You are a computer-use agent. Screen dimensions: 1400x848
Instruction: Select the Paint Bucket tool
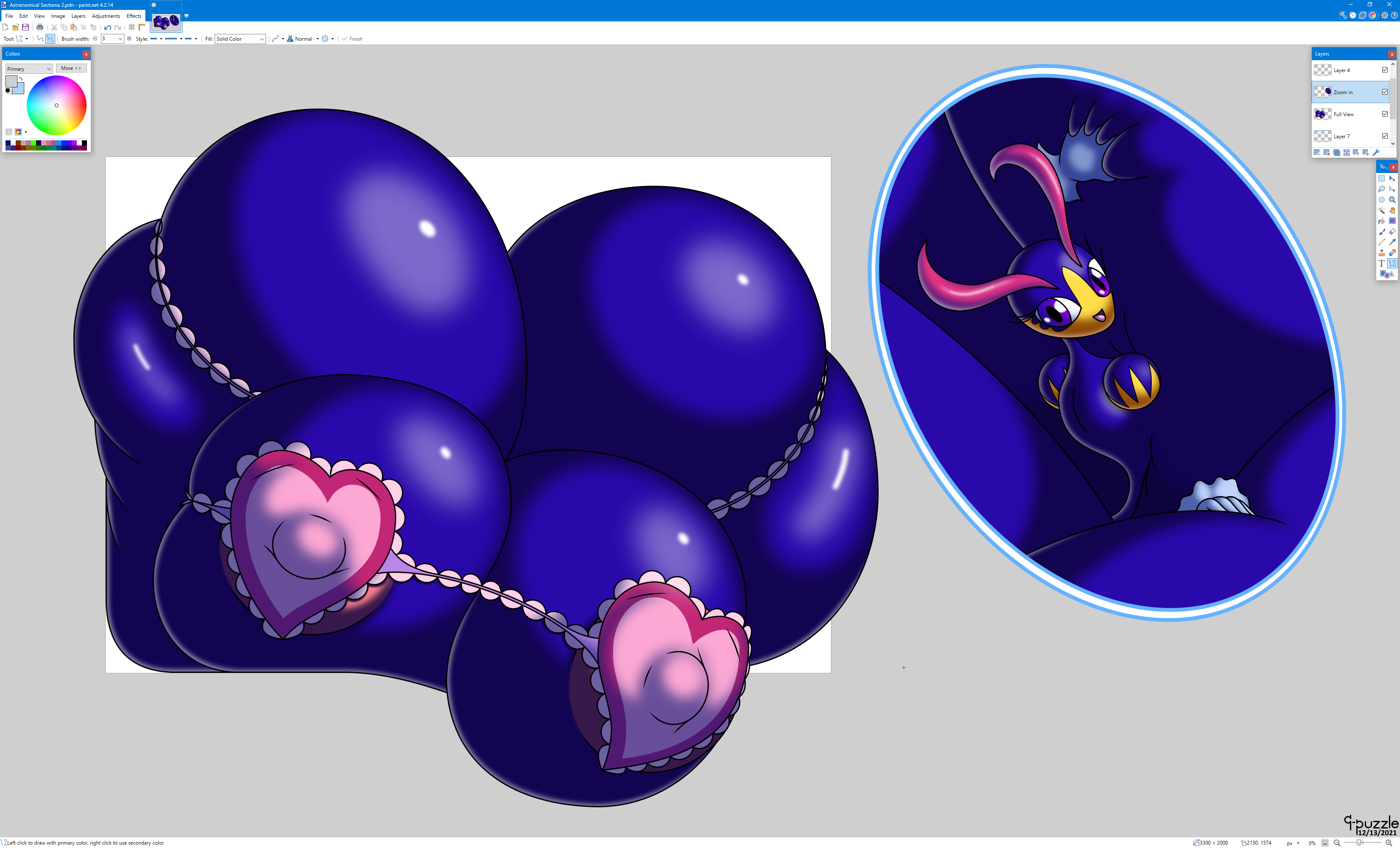click(x=1382, y=221)
